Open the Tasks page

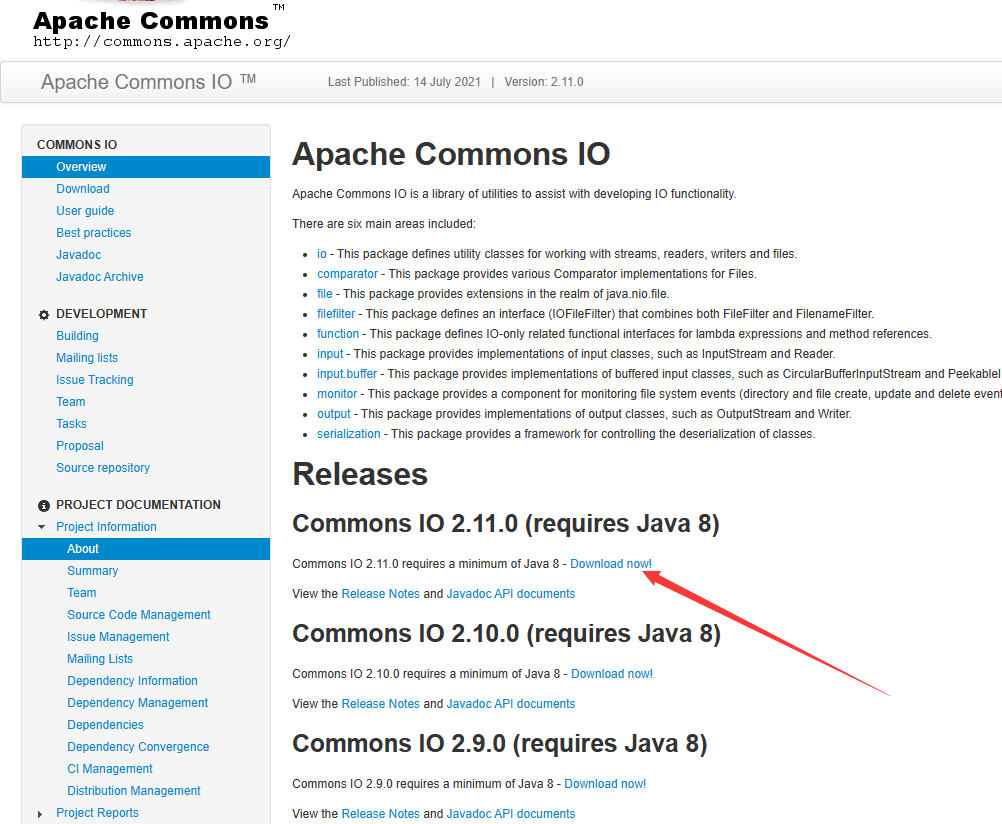tap(71, 424)
